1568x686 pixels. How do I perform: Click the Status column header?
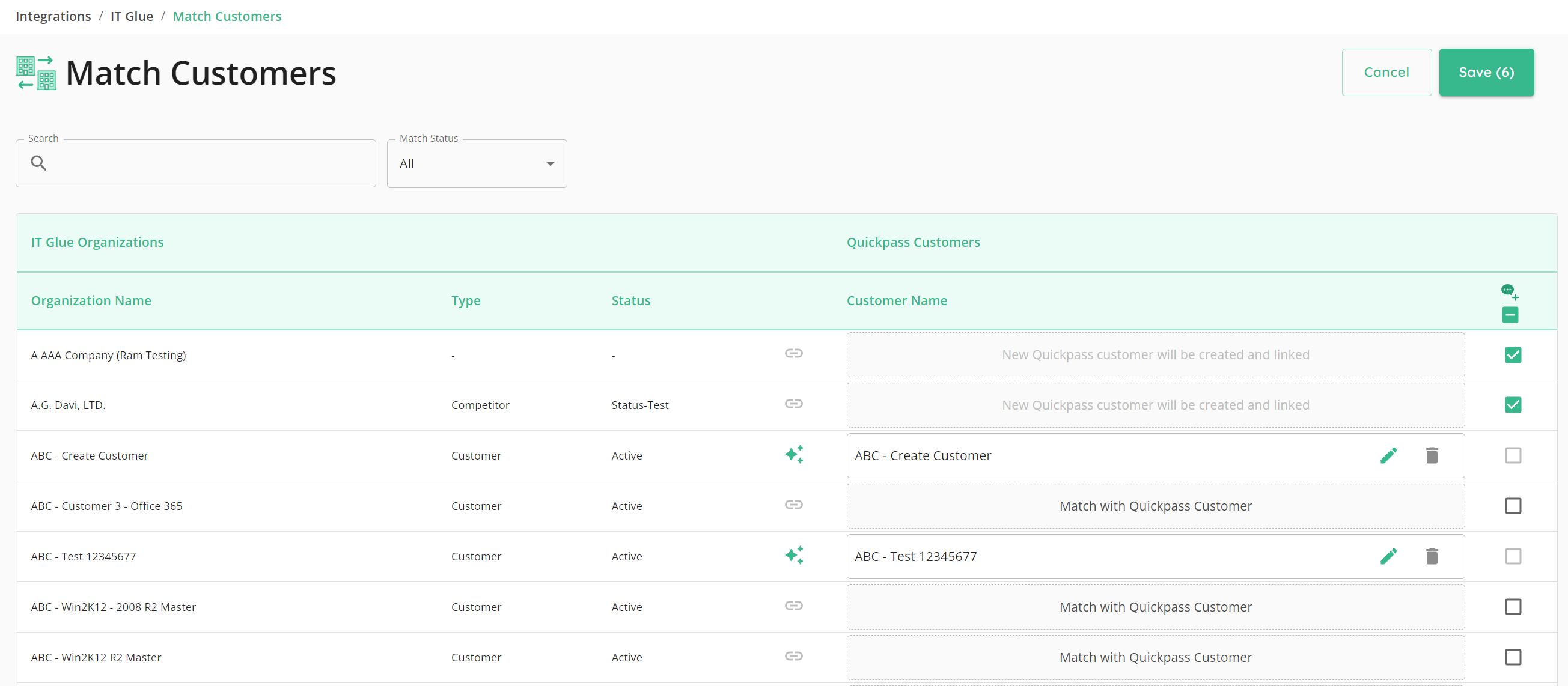pyautogui.click(x=630, y=300)
